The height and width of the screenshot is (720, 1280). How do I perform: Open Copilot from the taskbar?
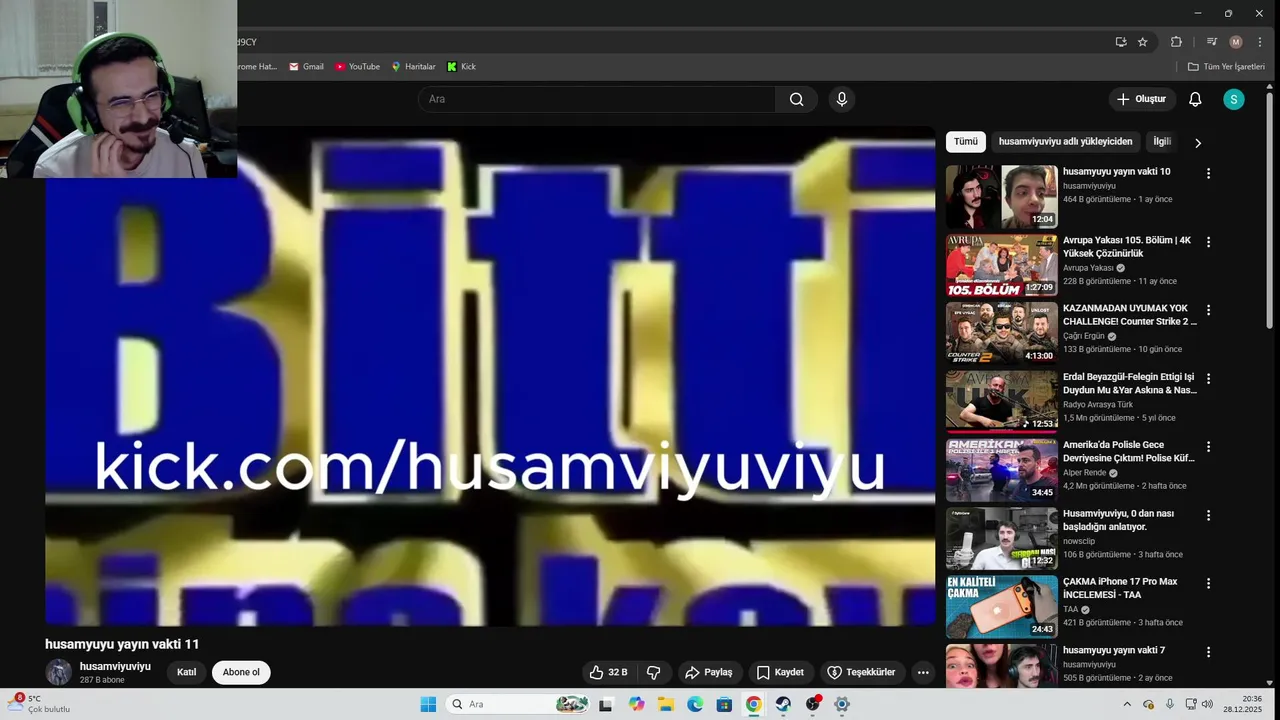(x=637, y=704)
